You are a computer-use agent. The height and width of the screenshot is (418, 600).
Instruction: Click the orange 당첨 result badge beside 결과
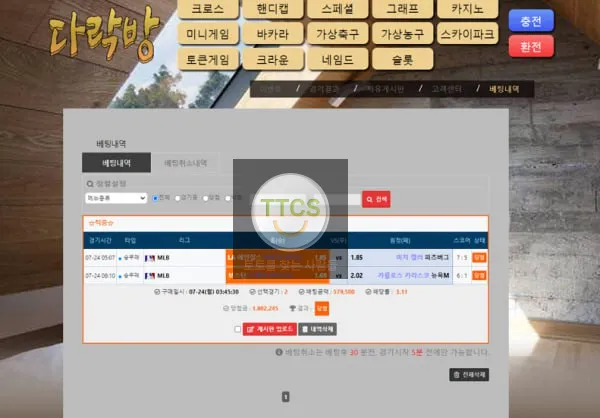tap(322, 308)
